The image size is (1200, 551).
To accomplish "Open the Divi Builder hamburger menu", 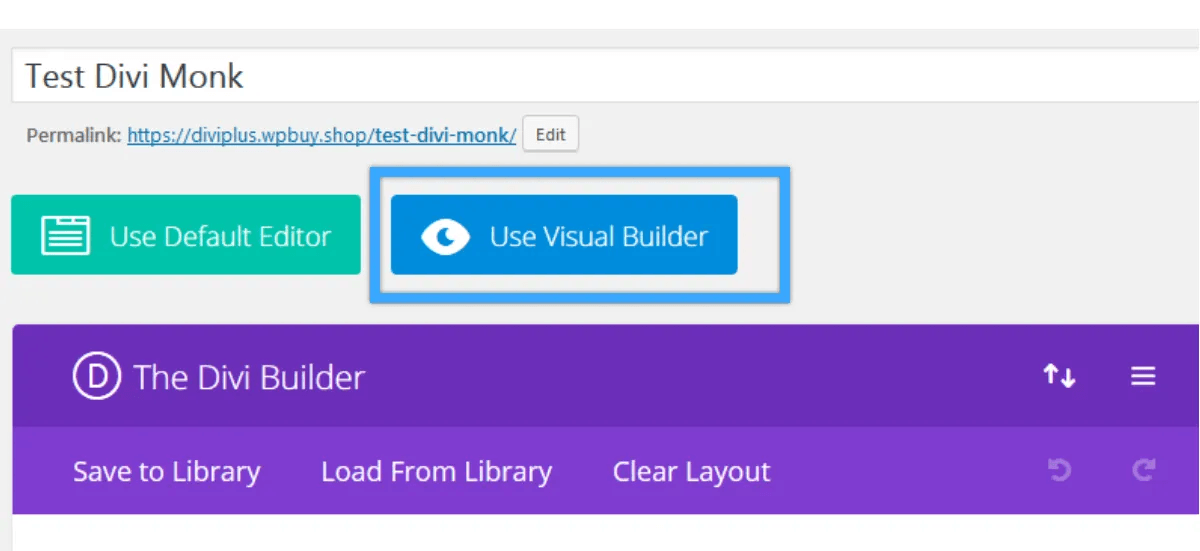I will (1143, 377).
